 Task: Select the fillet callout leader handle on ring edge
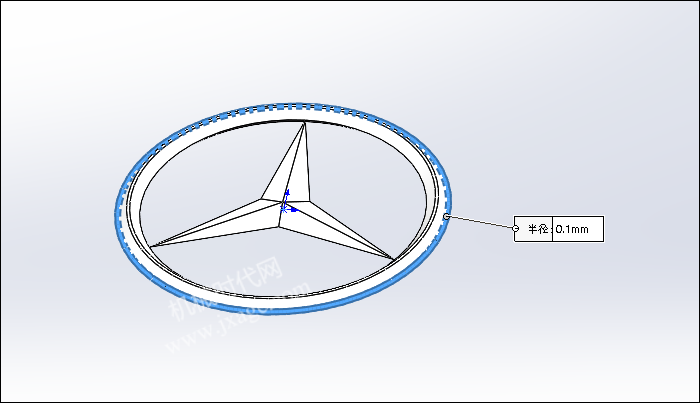[x=446, y=216]
